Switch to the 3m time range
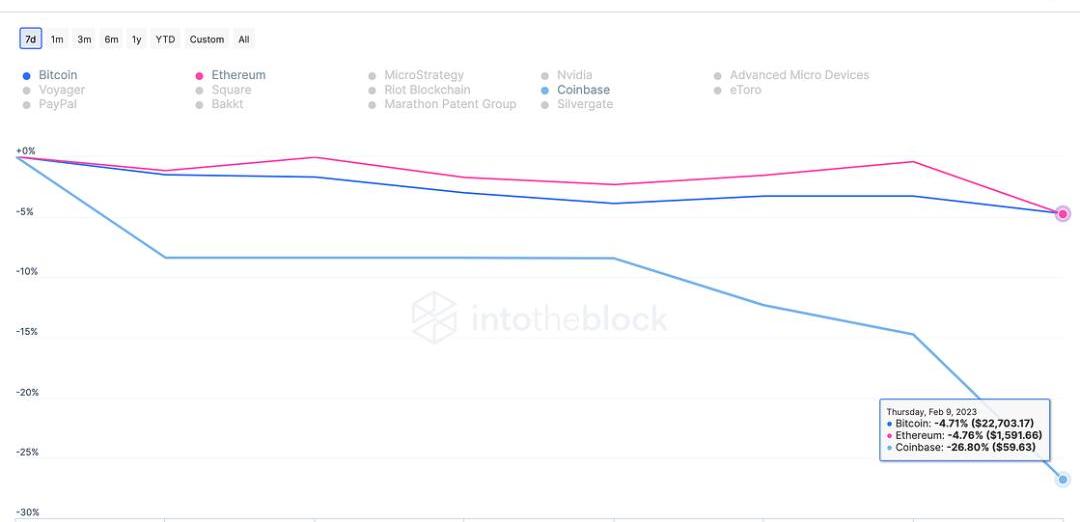 [84, 39]
